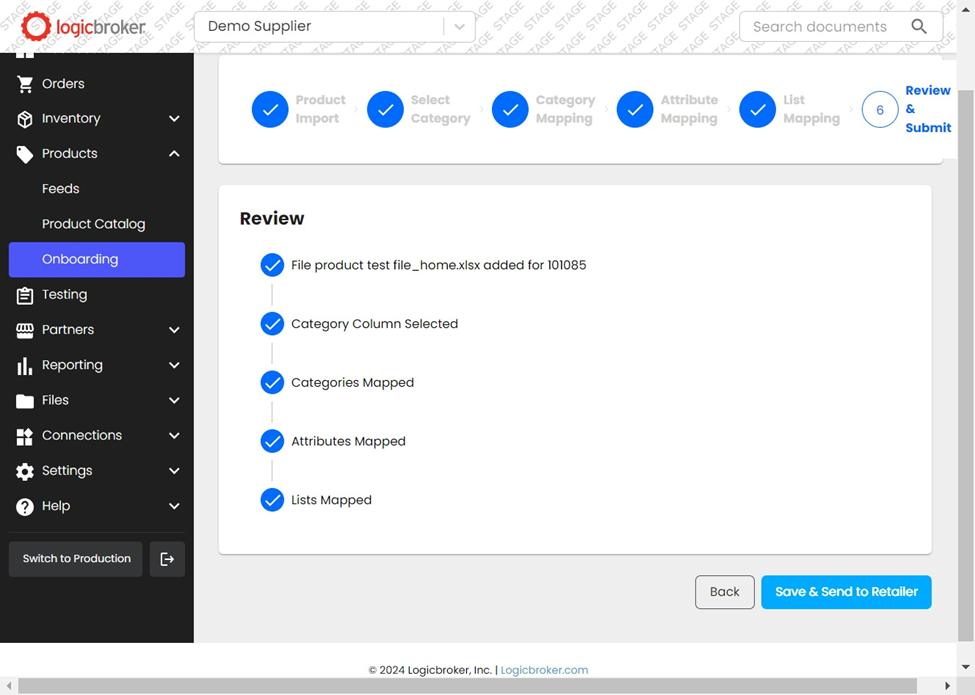This screenshot has height=695, width=975.
Task: Click the Product Import step checkmark
Action: pos(270,110)
